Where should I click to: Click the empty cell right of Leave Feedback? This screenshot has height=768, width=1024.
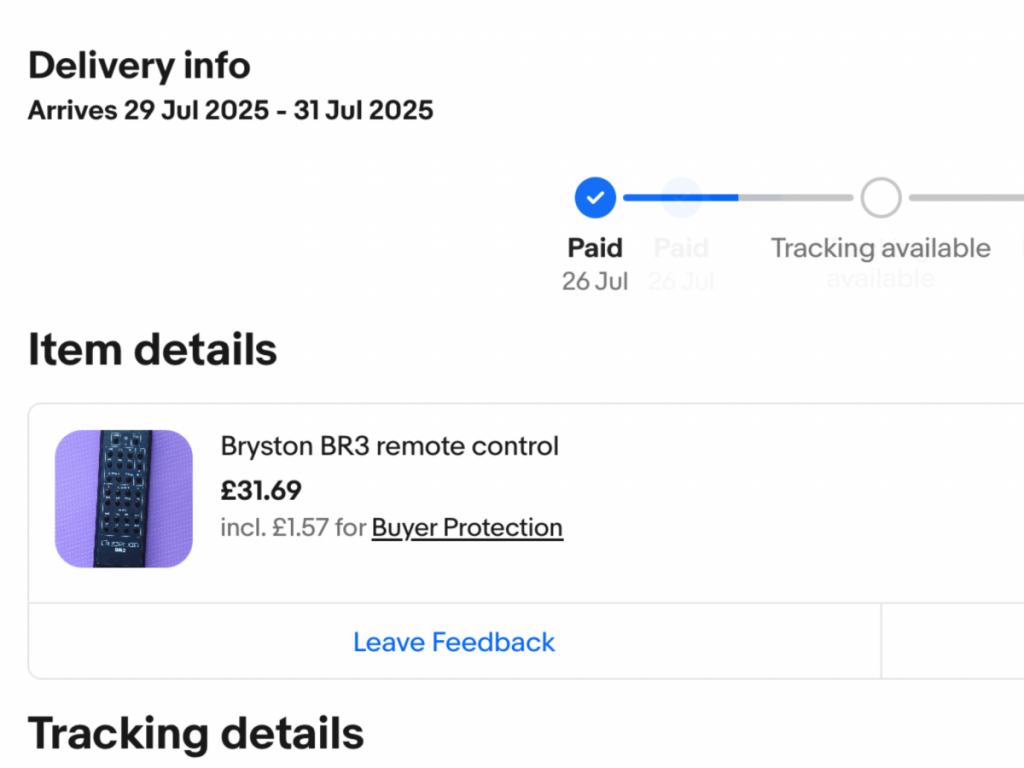952,641
